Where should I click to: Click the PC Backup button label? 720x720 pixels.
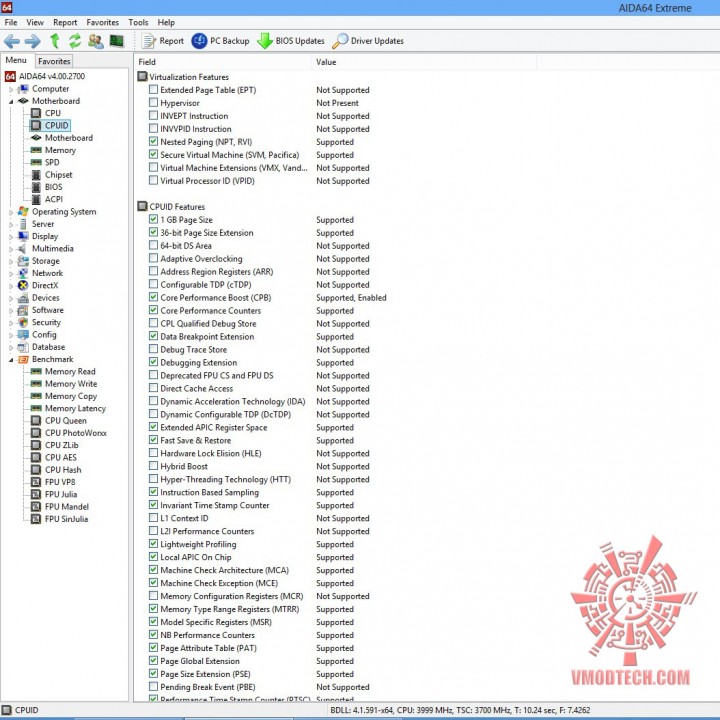coord(230,41)
